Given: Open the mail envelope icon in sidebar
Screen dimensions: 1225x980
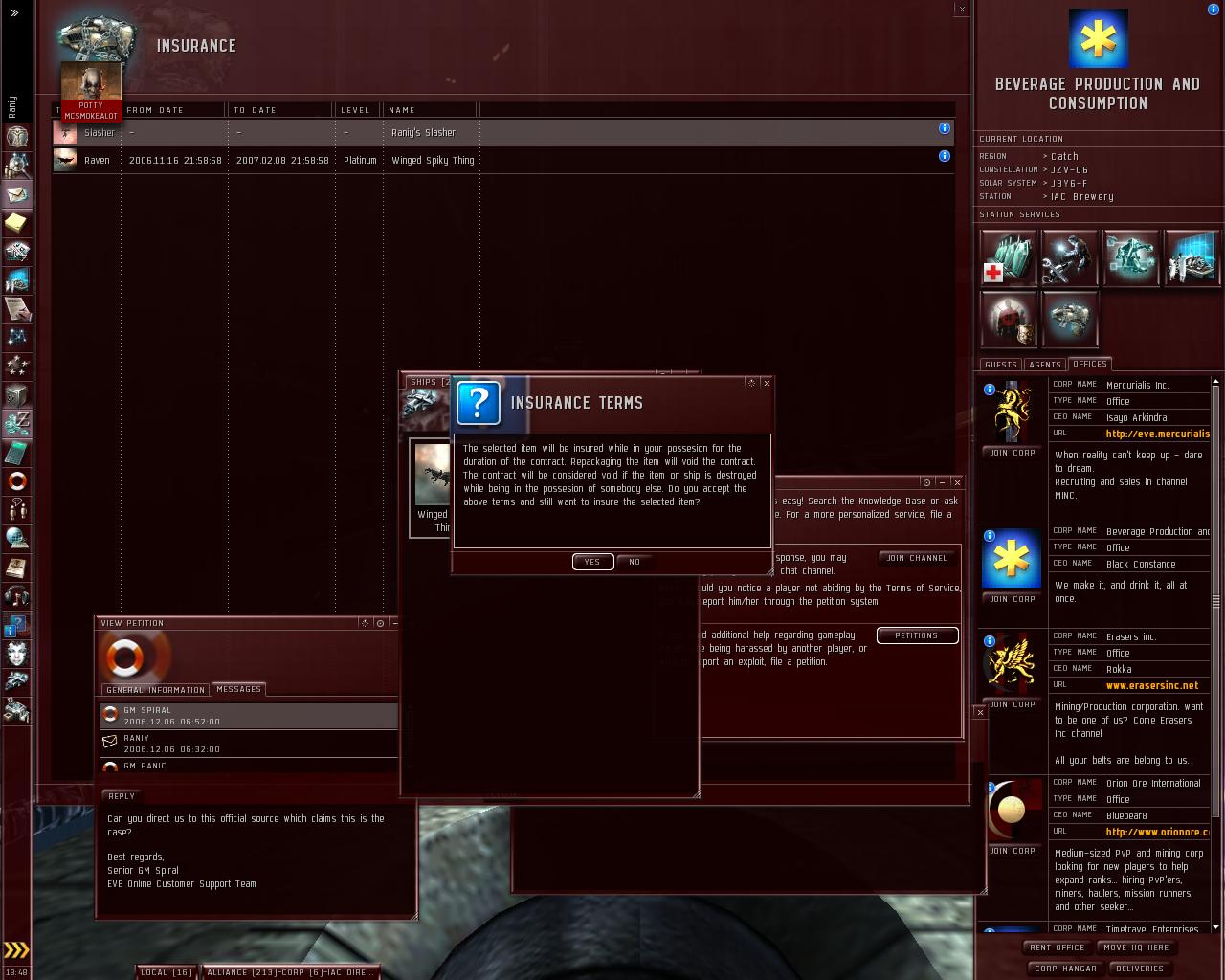Looking at the screenshot, I should click(16, 194).
